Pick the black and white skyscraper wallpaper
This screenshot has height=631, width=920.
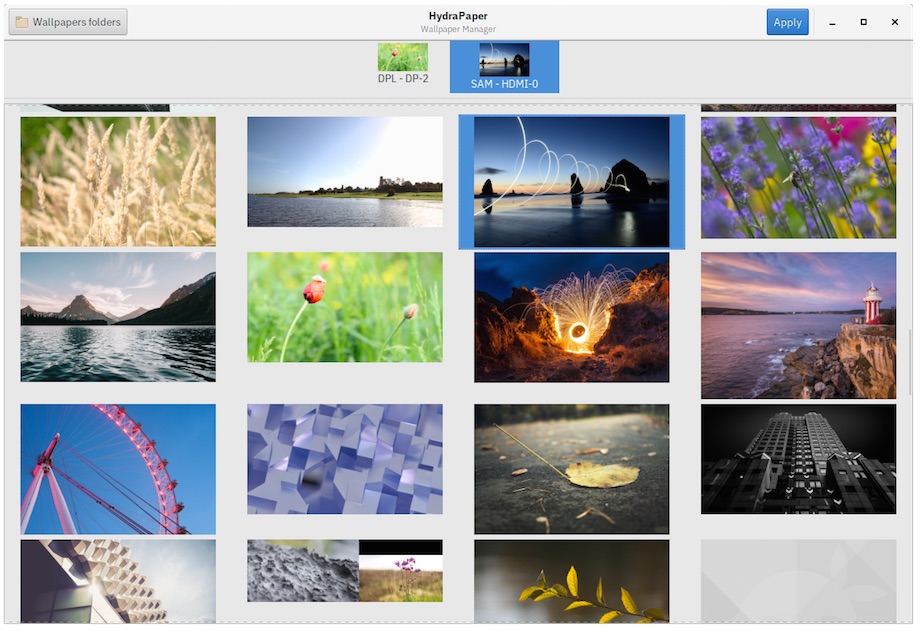[798, 459]
